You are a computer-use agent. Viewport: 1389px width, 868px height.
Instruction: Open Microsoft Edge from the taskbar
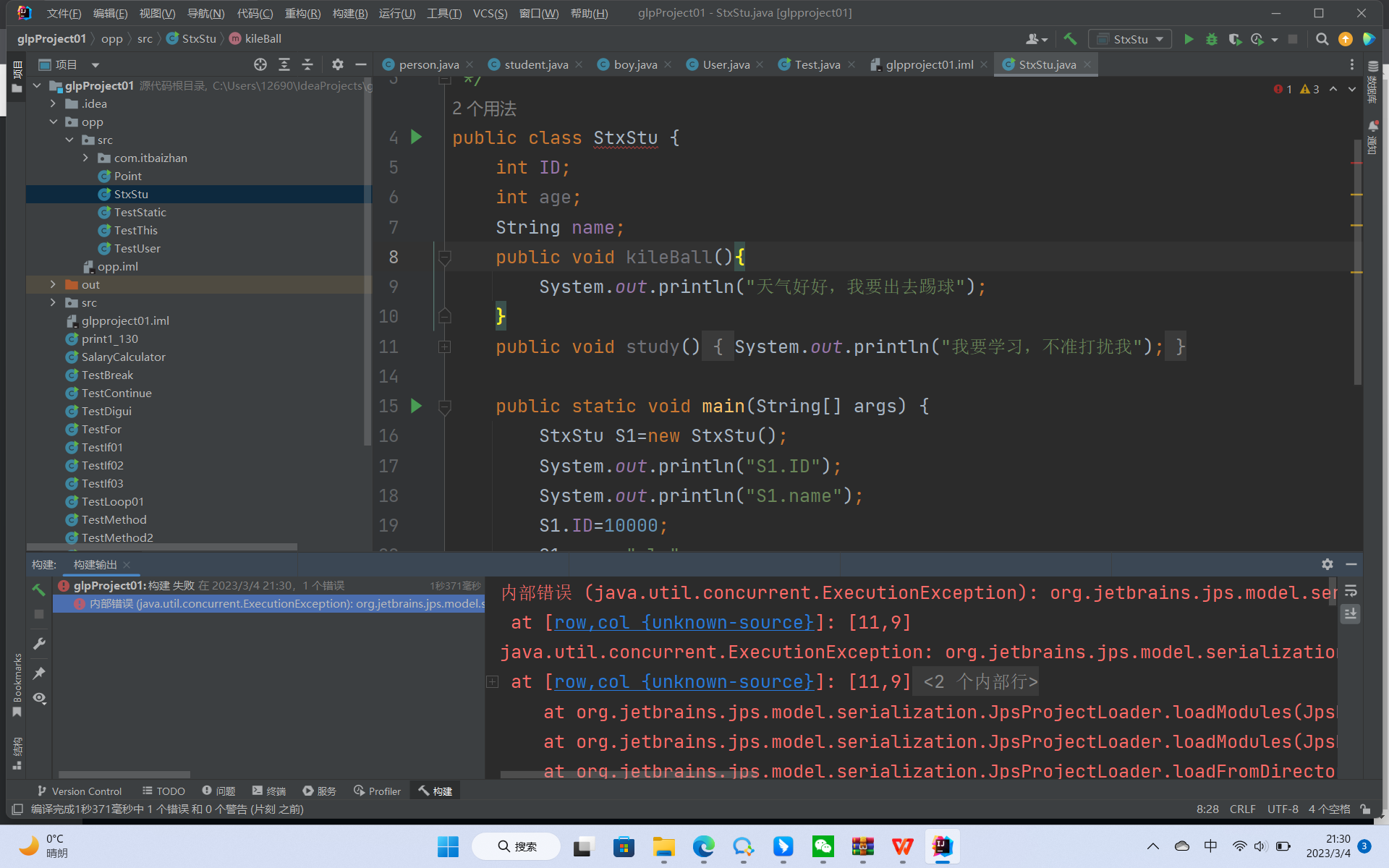(x=703, y=846)
